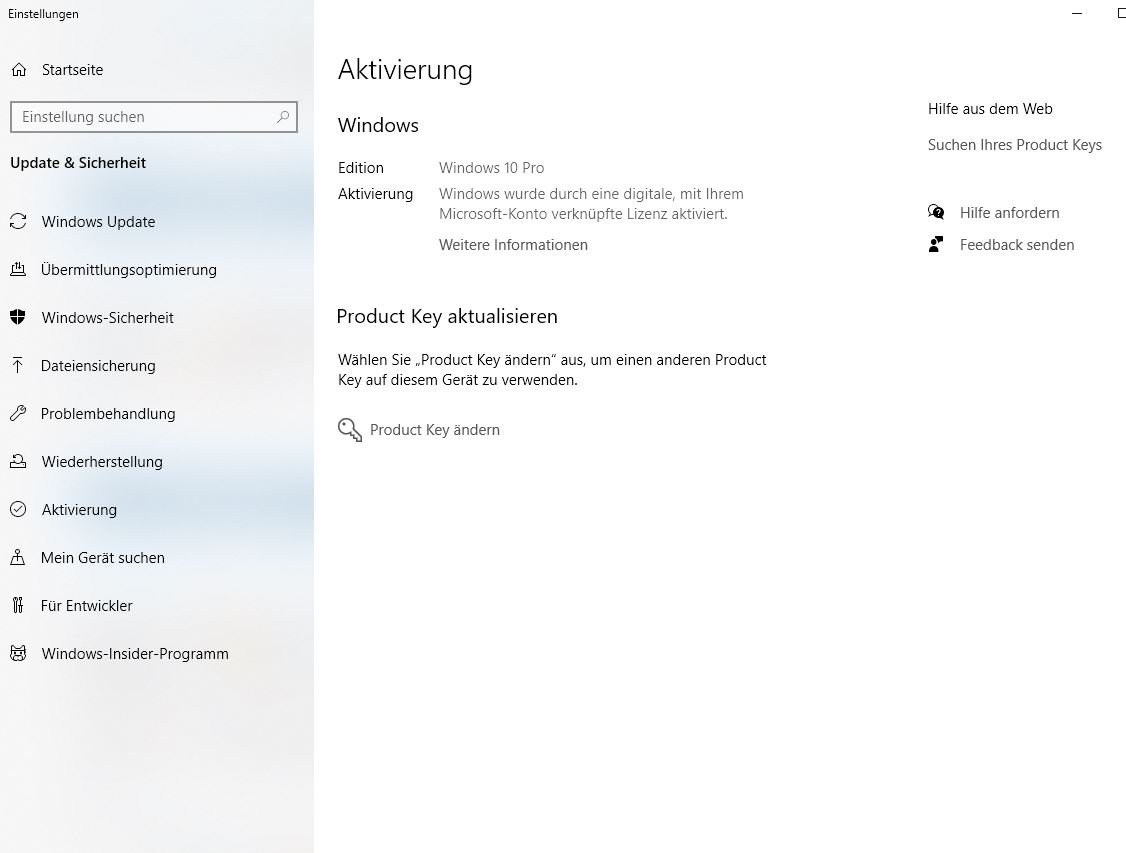Click the Problembehandlung wrench icon
This screenshot has width=1126, height=853.
(18, 414)
